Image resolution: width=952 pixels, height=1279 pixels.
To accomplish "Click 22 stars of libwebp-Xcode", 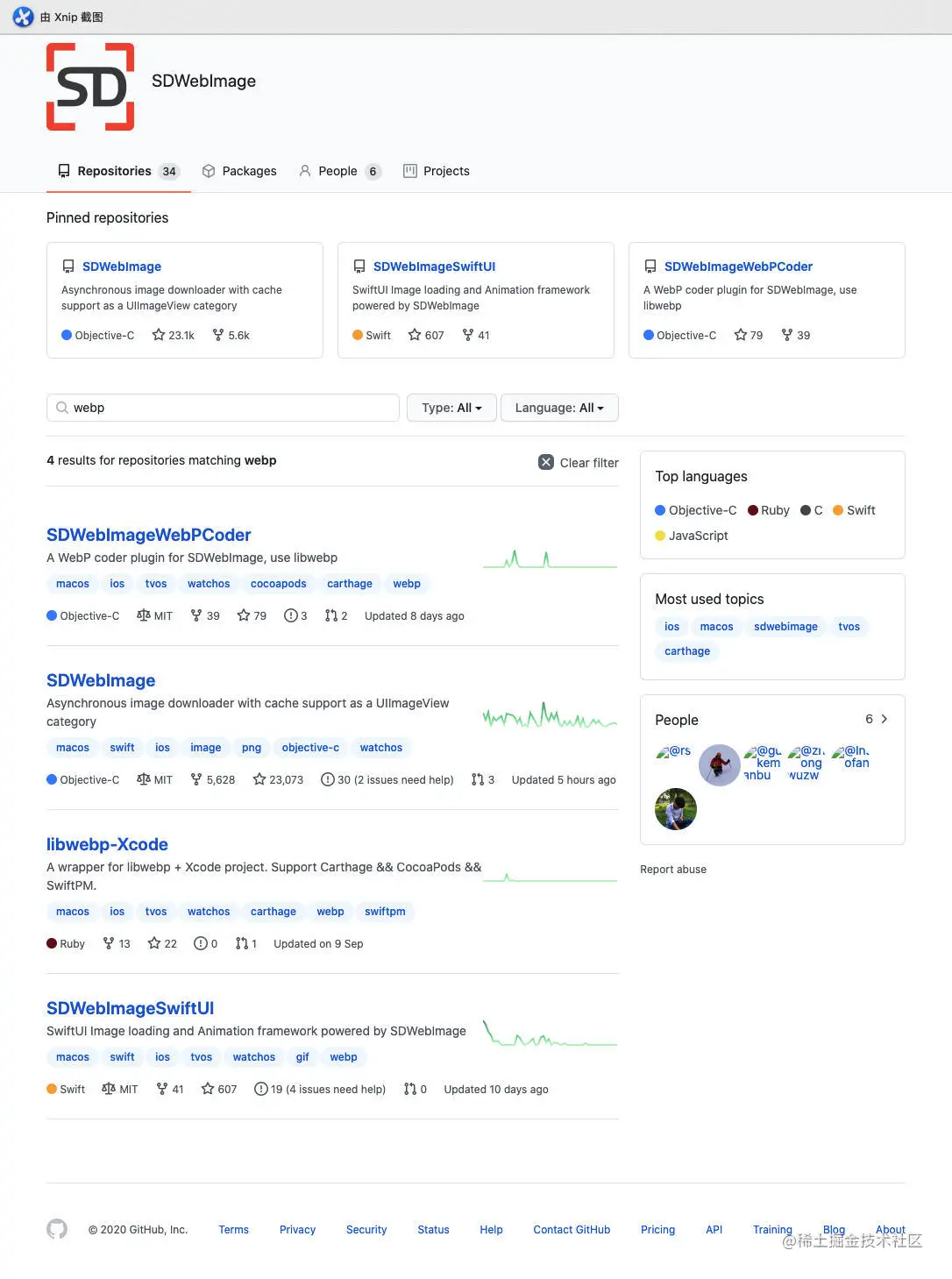I will (162, 943).
